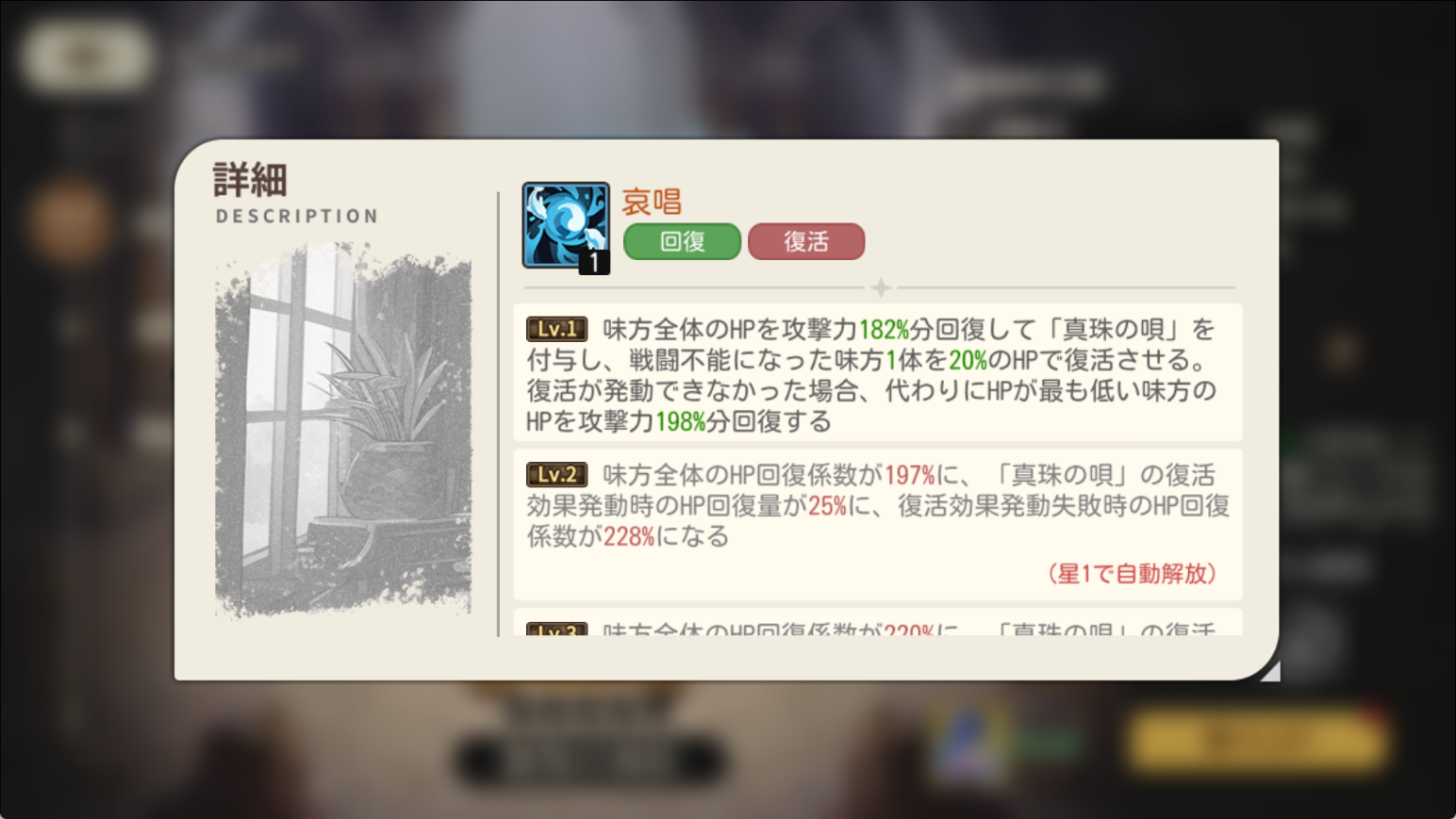Click the 詳細 heading
The image size is (1456, 819).
click(x=250, y=179)
